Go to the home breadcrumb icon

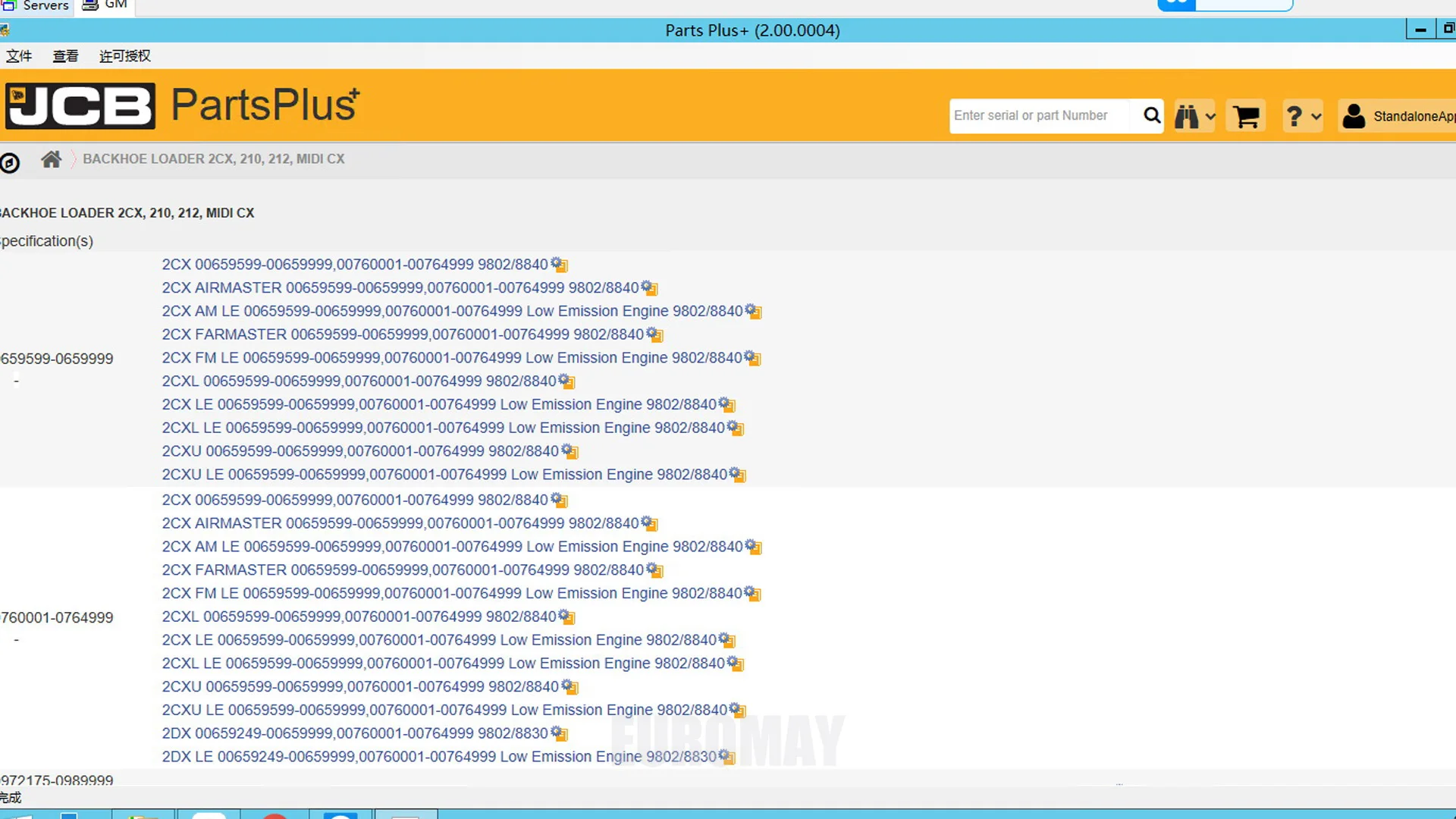51,159
